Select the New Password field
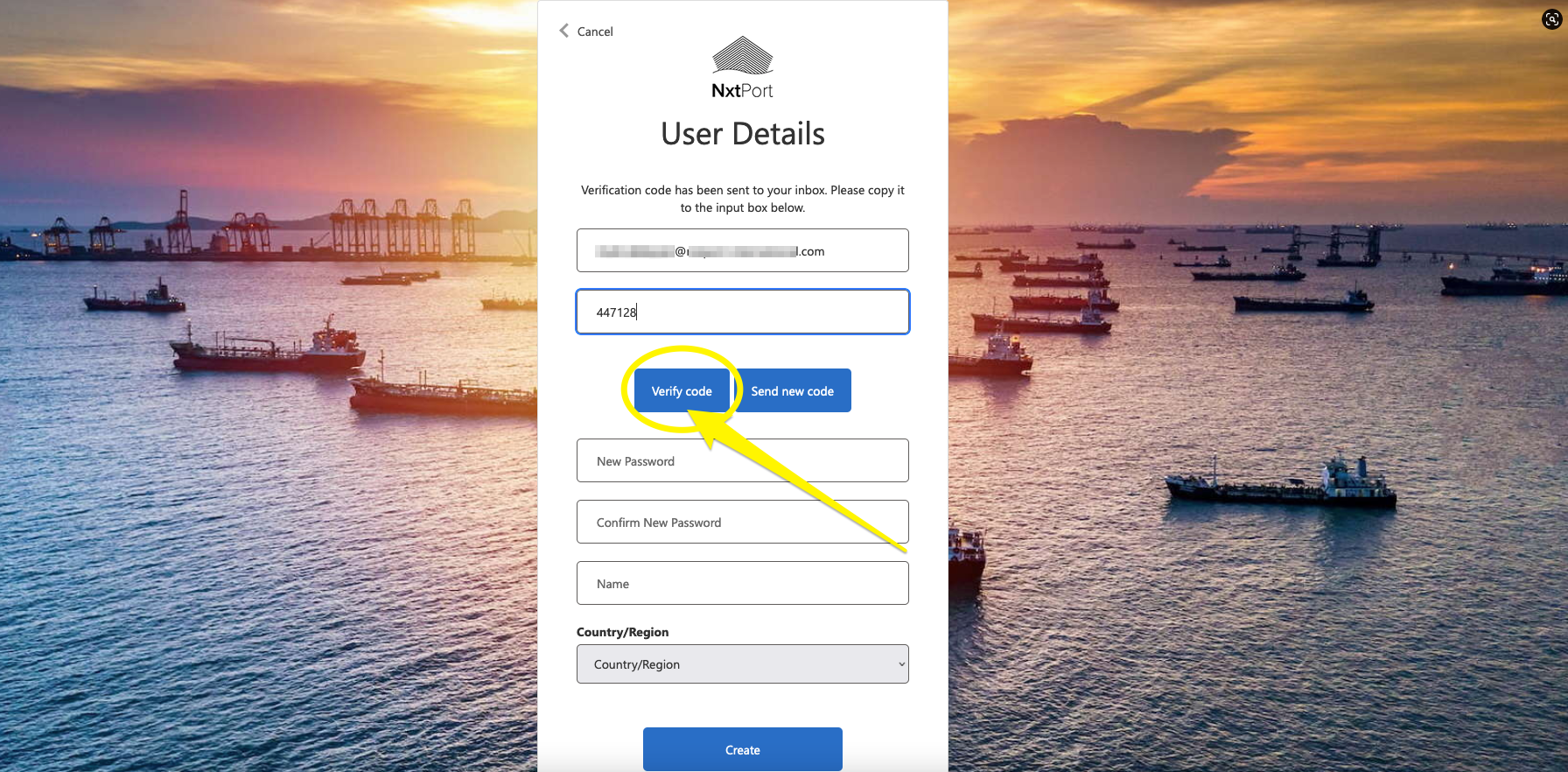Viewport: 1568px width, 772px height. click(742, 461)
